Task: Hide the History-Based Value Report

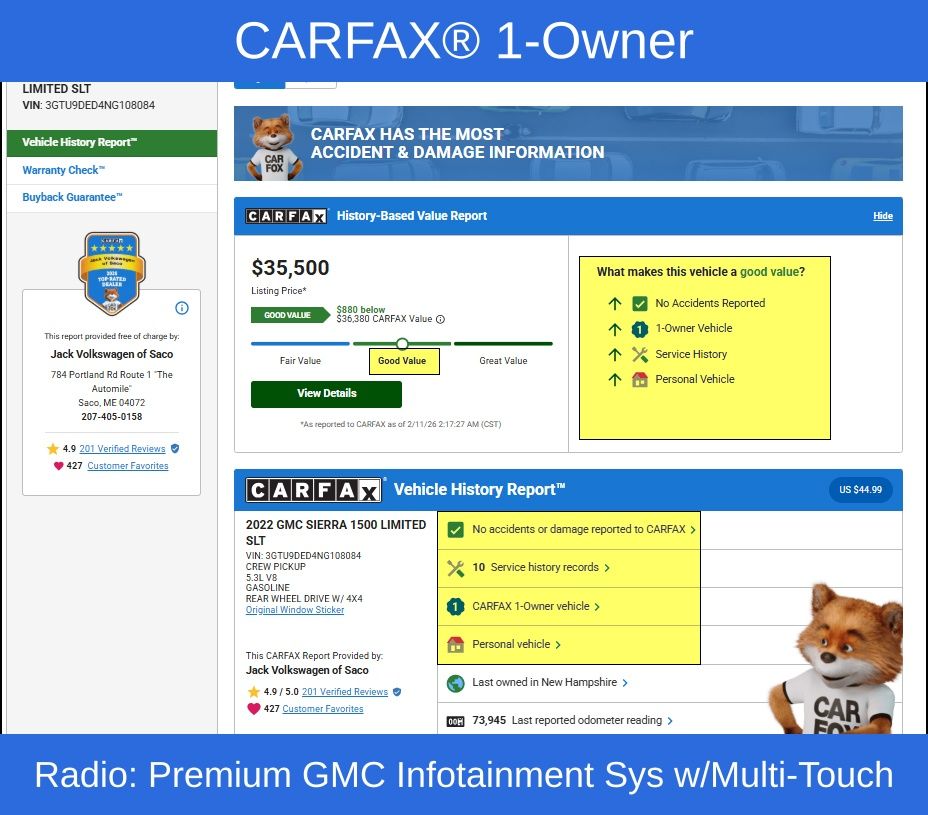Action: (x=882, y=216)
